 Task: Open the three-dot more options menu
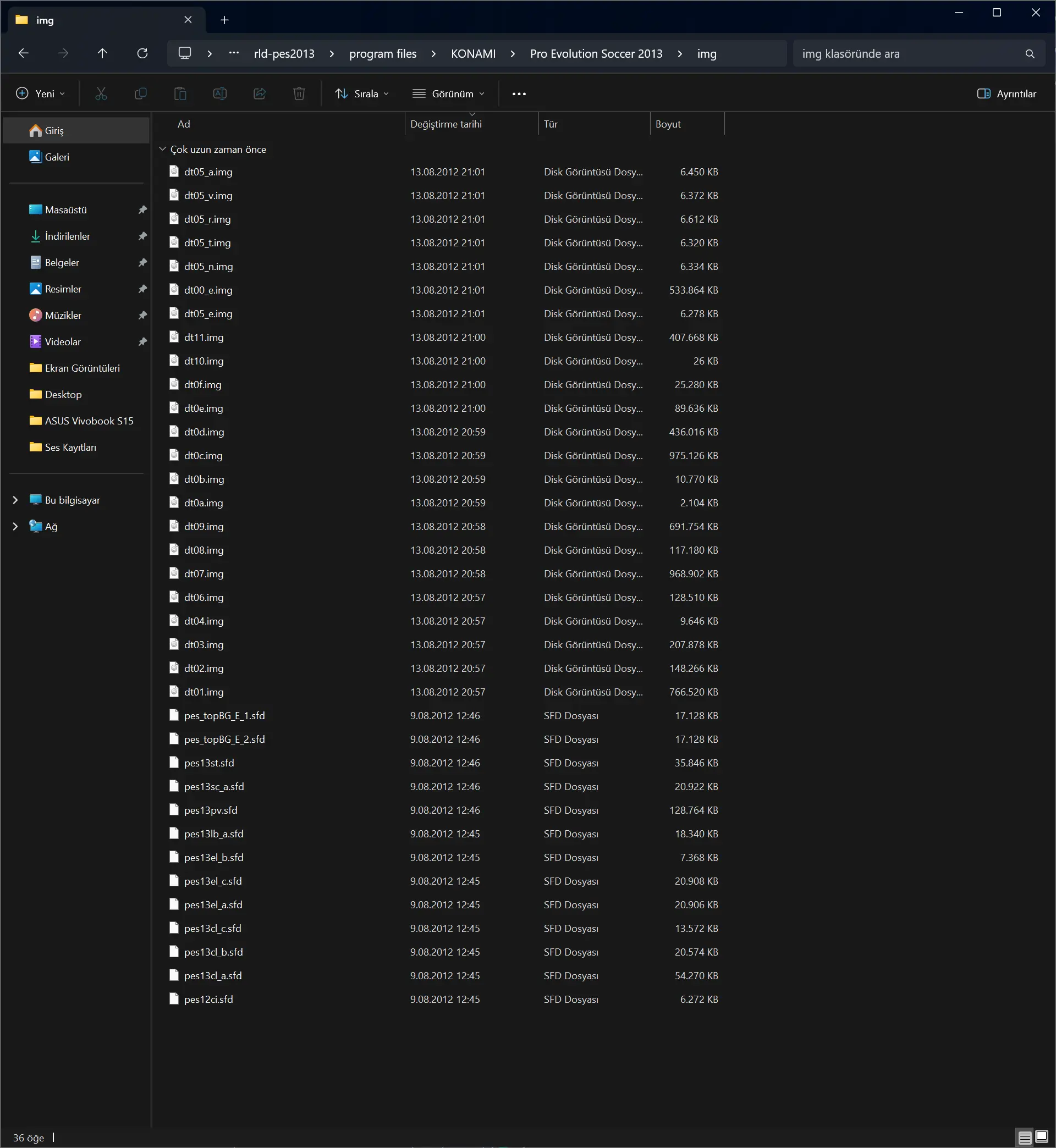pos(519,93)
